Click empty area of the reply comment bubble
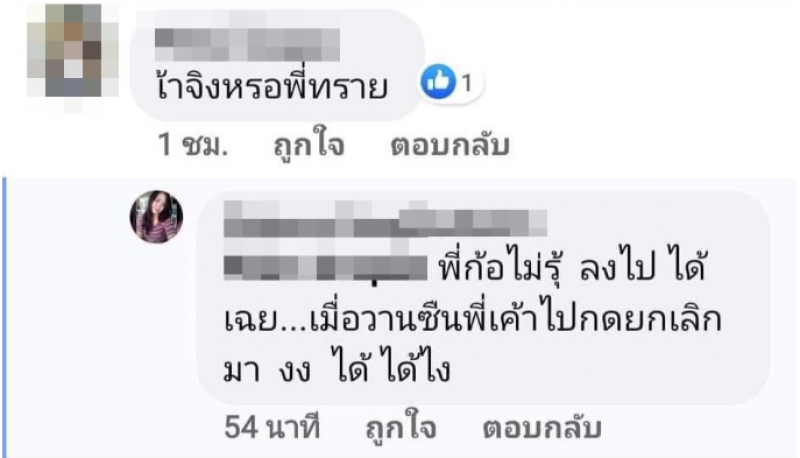The height and width of the screenshot is (458, 800). [x=612, y=370]
